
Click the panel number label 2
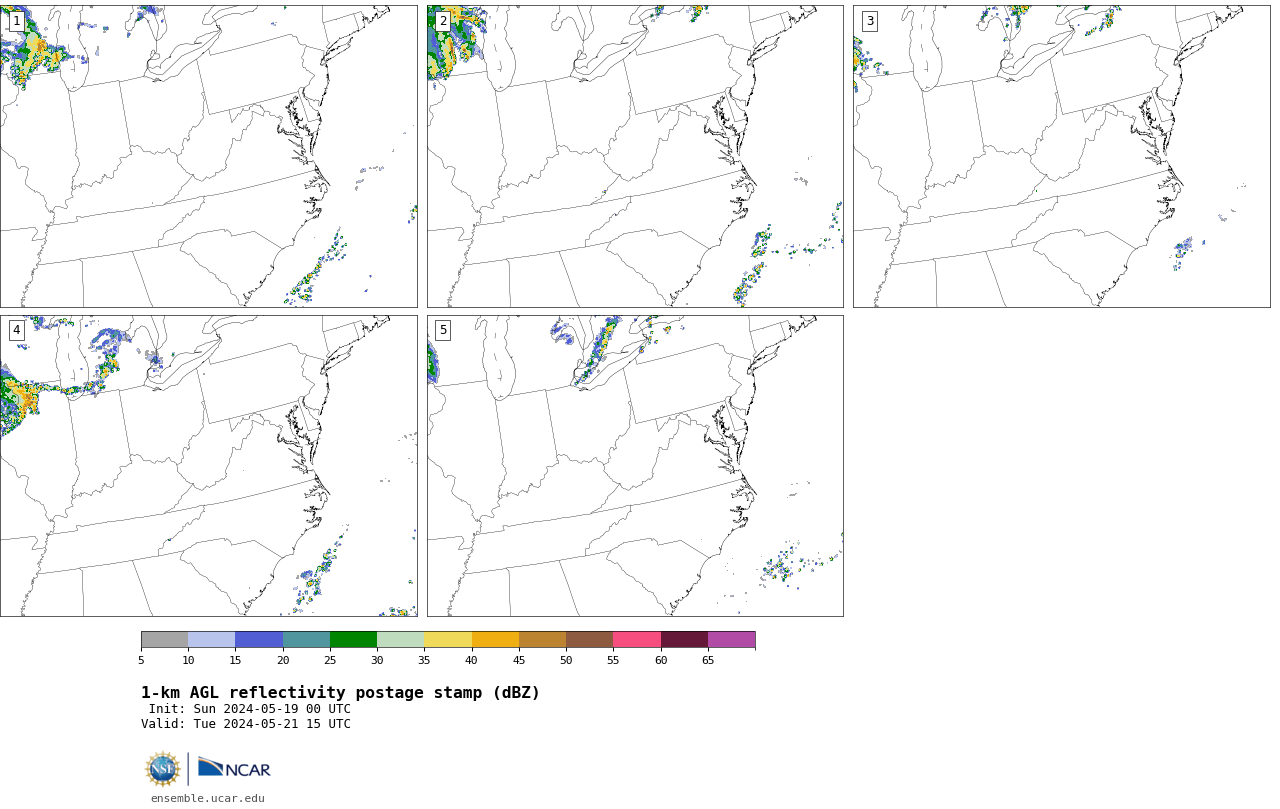[443, 21]
